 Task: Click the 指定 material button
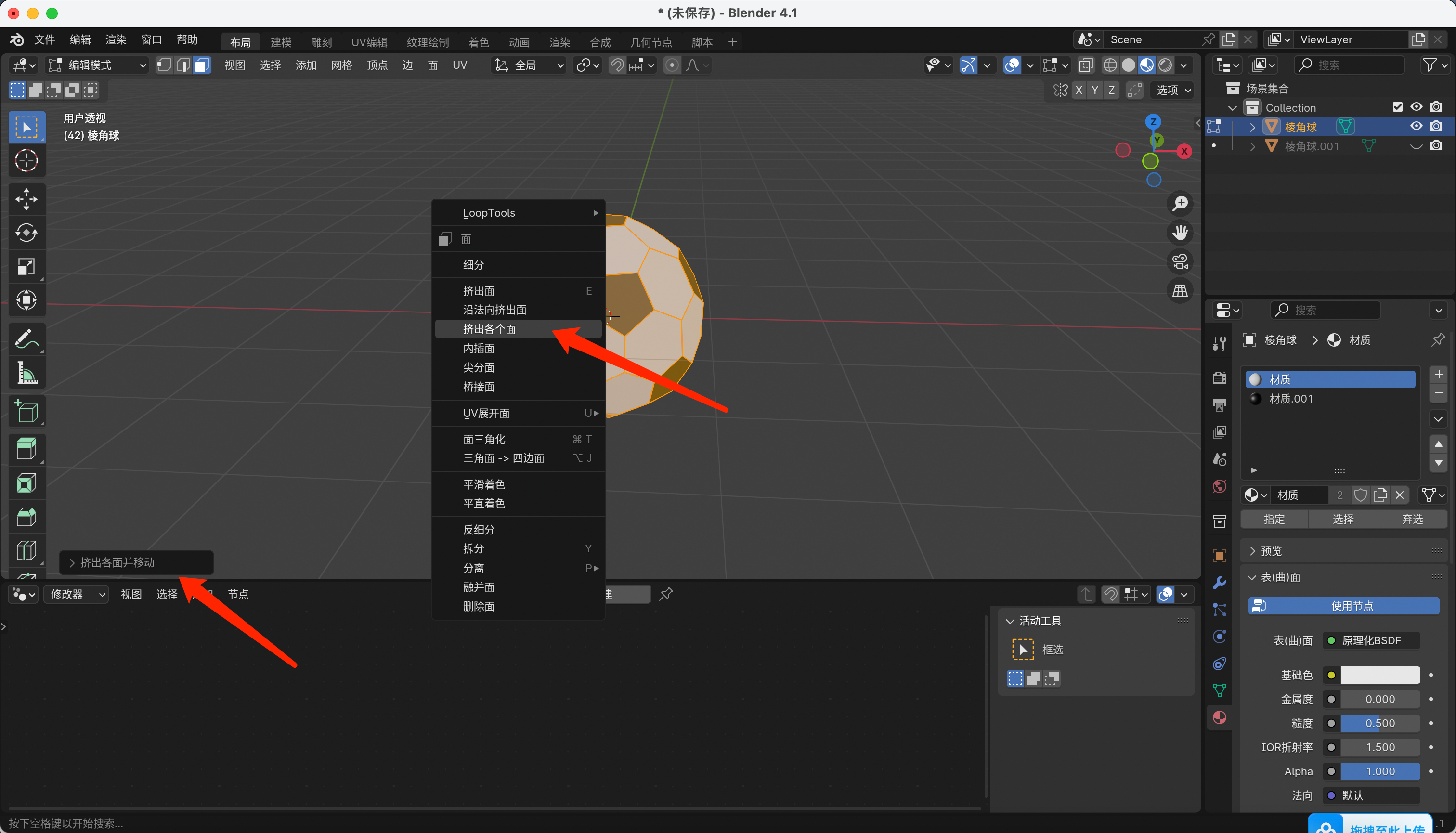1274,519
